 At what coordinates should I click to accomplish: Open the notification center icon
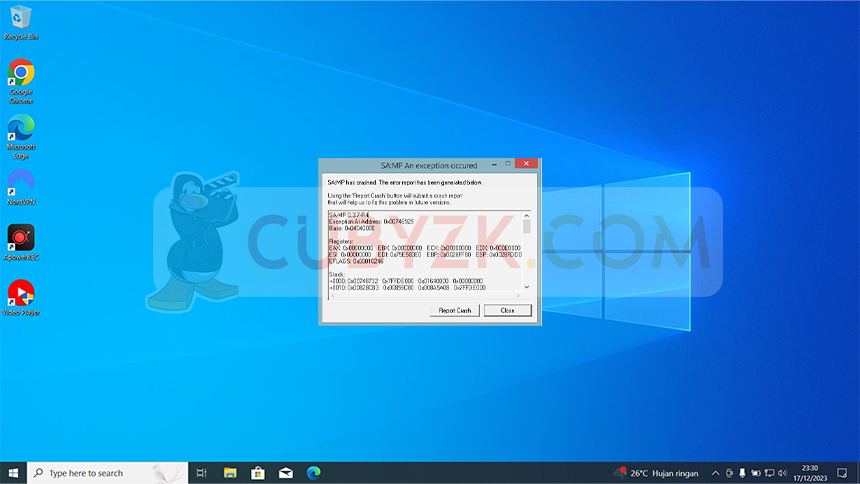click(842, 473)
